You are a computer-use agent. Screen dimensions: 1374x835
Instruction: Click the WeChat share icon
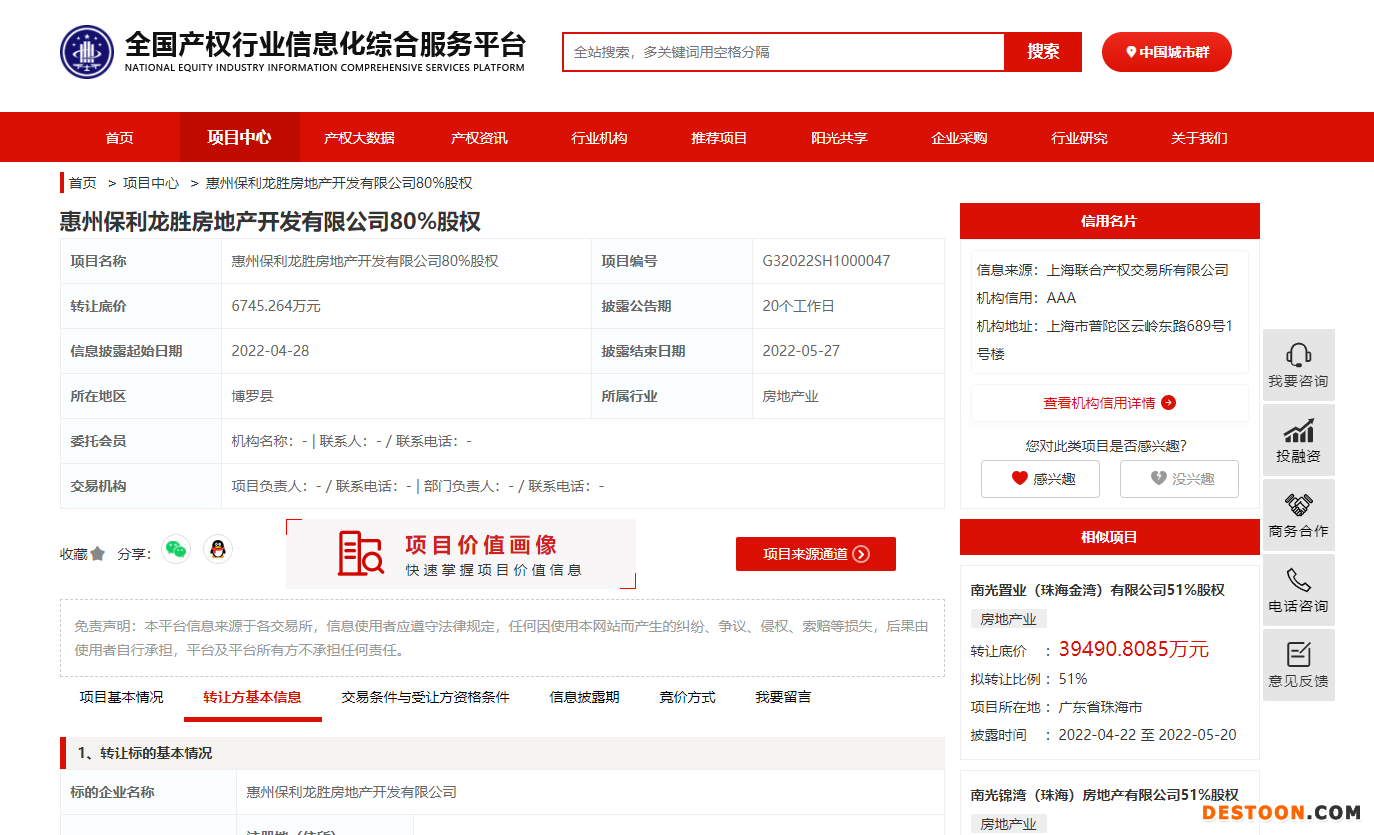176,549
